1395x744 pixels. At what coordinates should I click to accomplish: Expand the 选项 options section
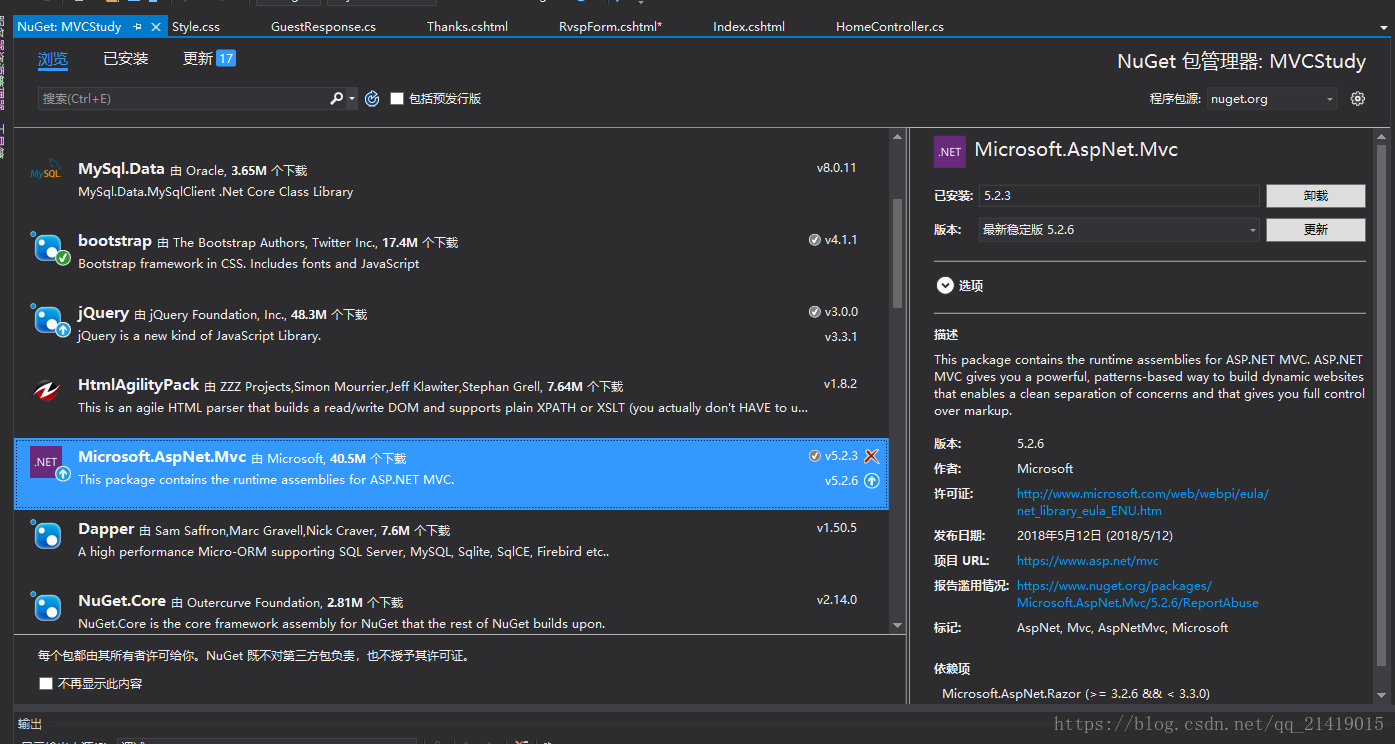pos(960,286)
